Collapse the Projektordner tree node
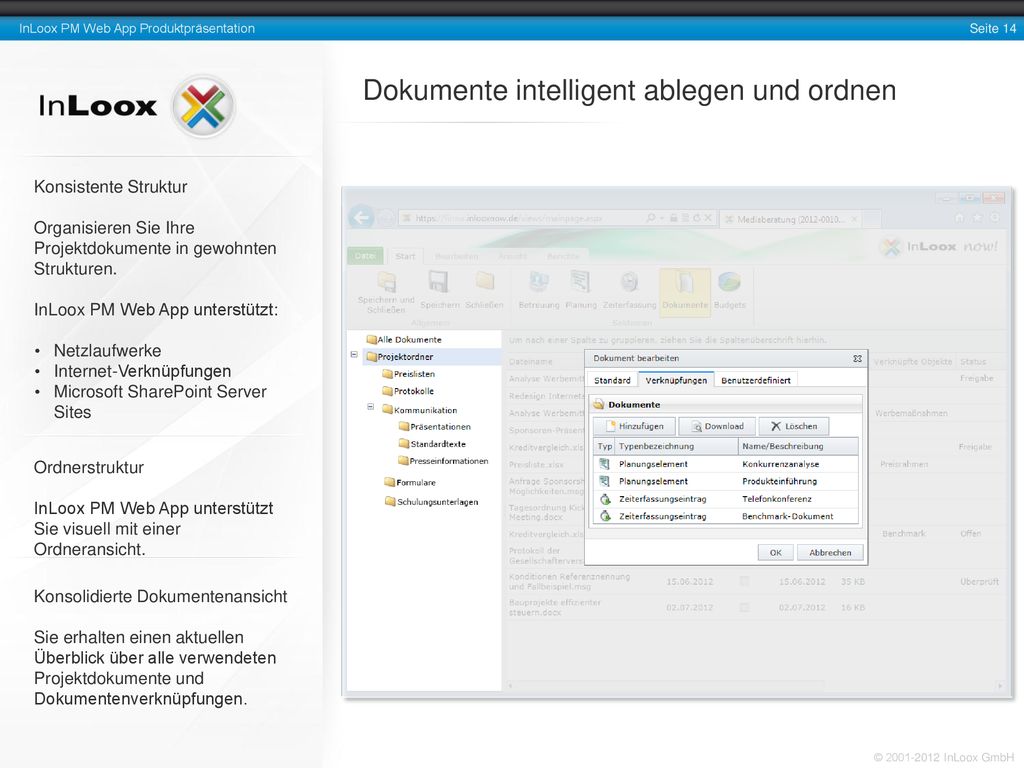The image size is (1024, 768). tap(354, 355)
